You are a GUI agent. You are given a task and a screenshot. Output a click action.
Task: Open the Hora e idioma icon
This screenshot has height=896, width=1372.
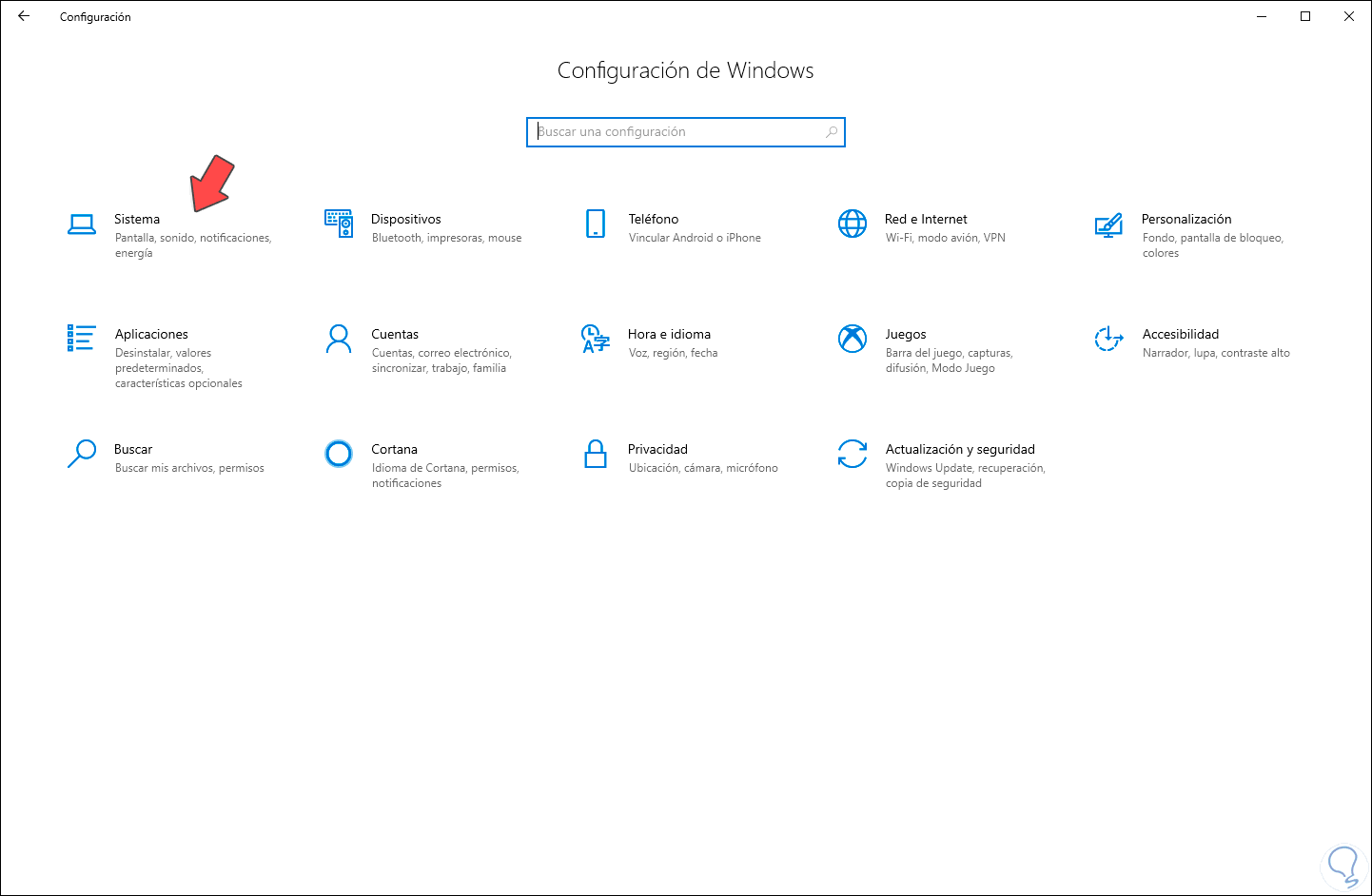pyautogui.click(x=596, y=339)
